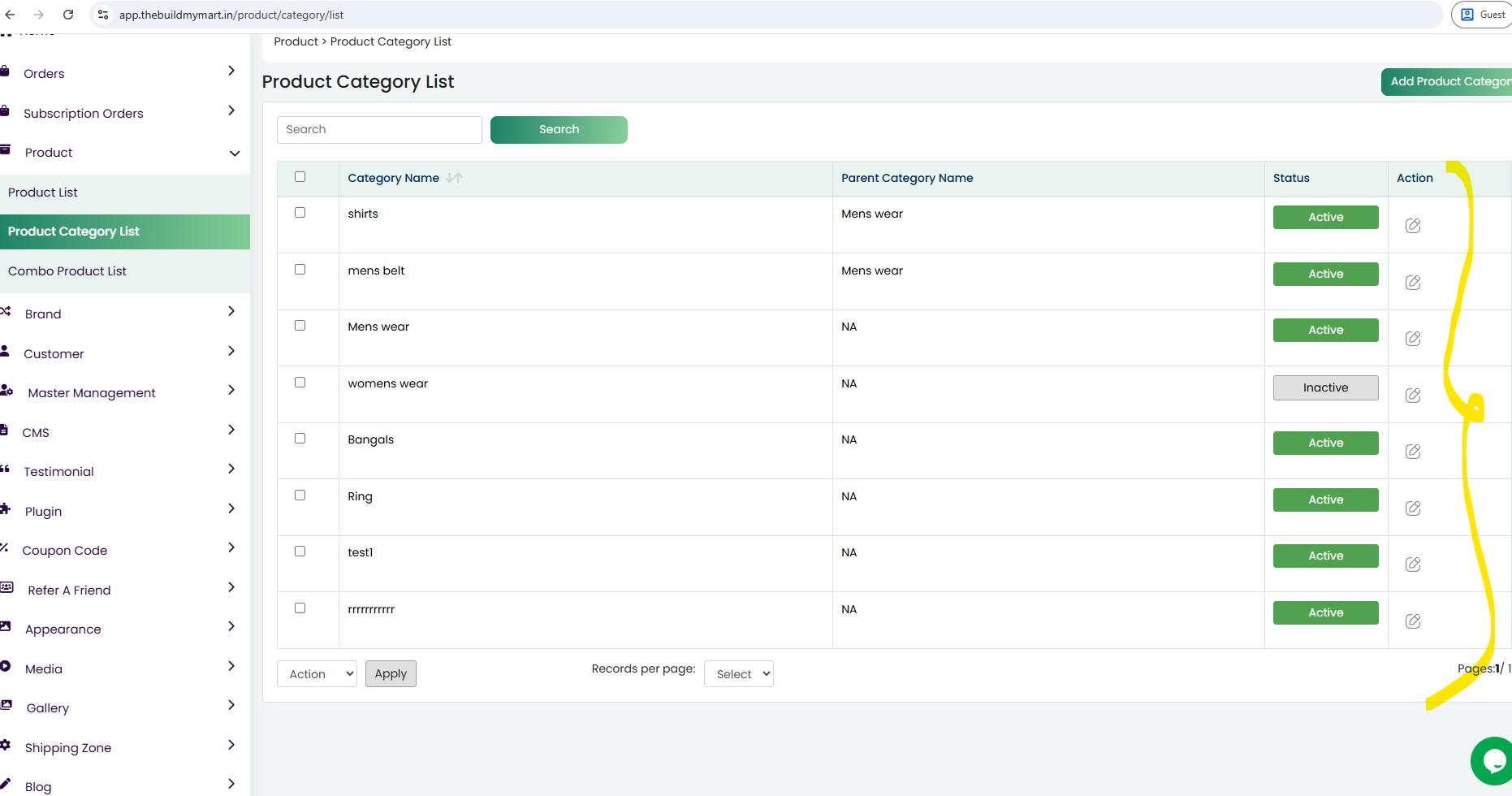Screen dimensions: 1512x796
Task: Check the mens belt row checkbox
Action: point(300,270)
